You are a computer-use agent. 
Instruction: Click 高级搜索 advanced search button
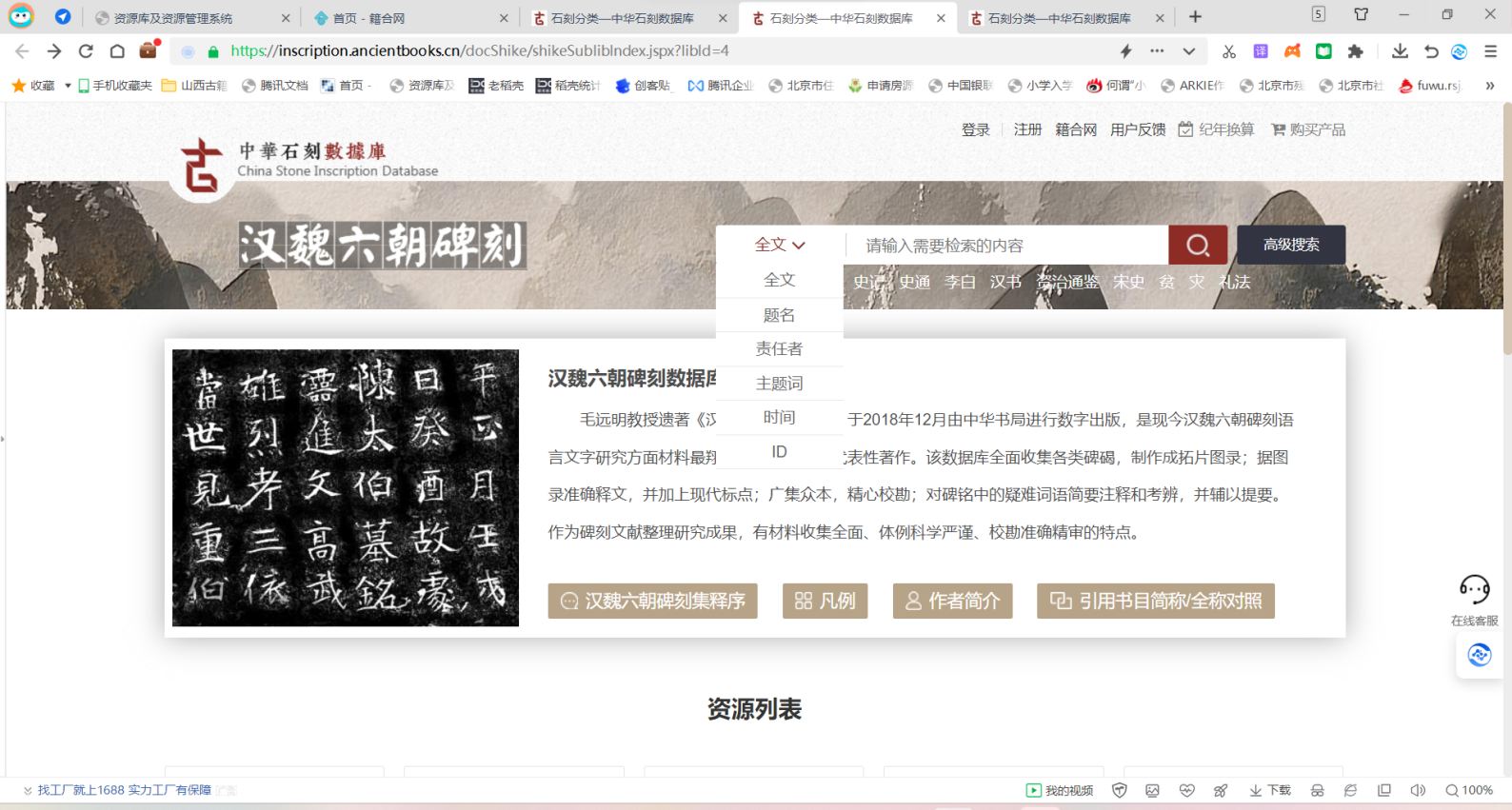(1291, 245)
